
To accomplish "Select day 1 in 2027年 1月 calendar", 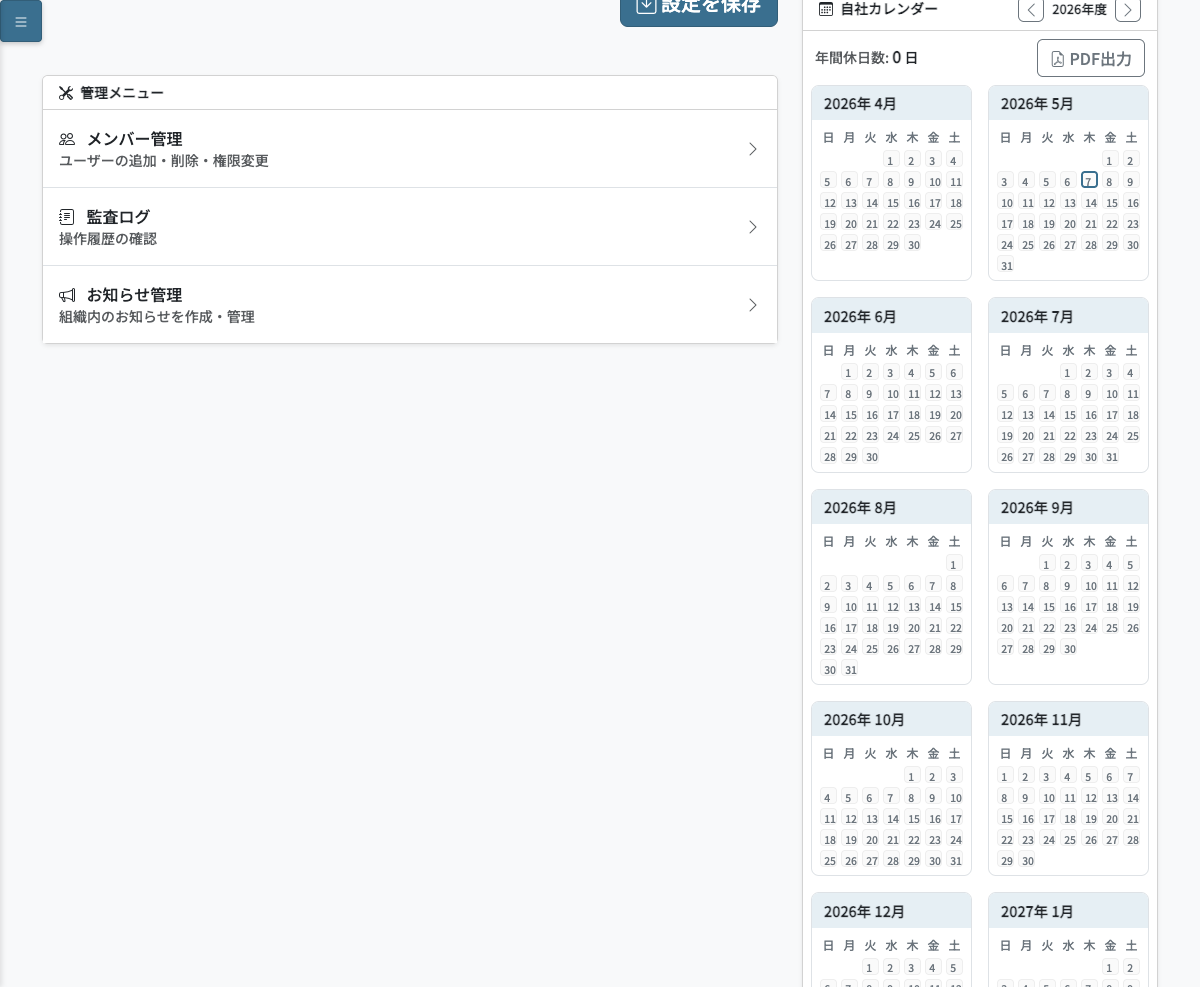I will pos(1109,967).
